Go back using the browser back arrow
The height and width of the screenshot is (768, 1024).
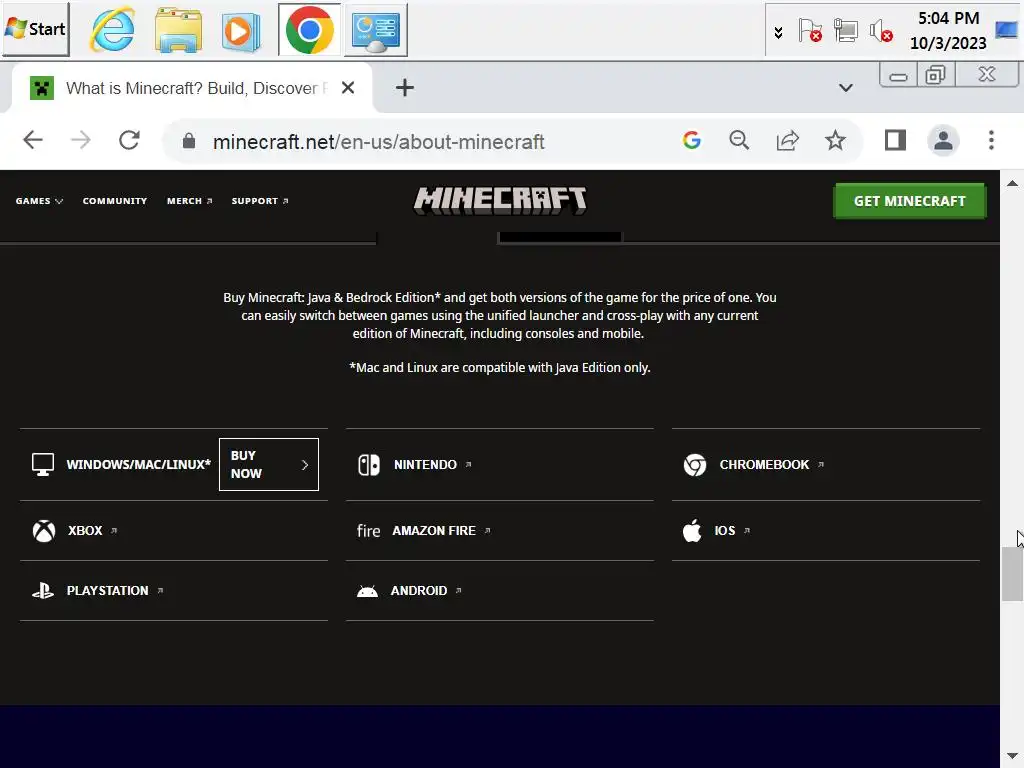(x=33, y=140)
